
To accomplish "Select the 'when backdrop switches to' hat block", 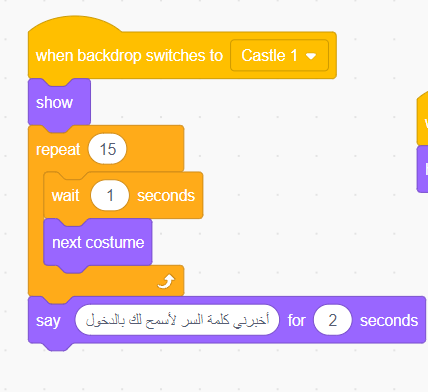I will point(129,55).
